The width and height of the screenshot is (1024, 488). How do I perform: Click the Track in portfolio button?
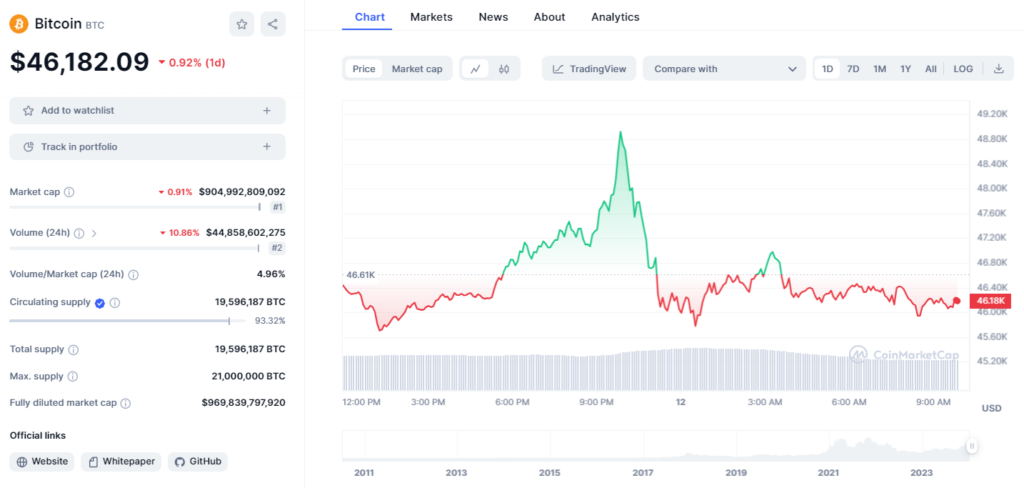147,147
